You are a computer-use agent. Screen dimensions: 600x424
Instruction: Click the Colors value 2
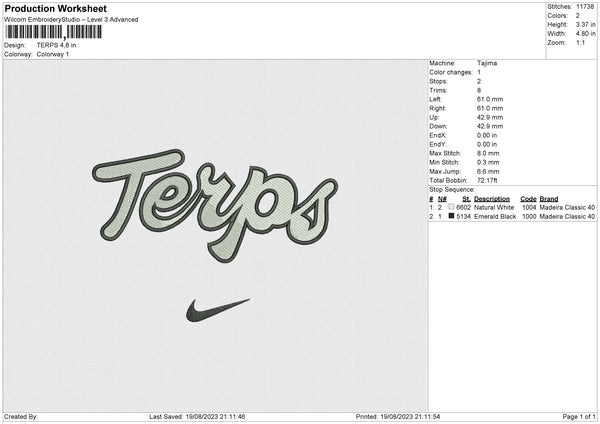(x=578, y=16)
